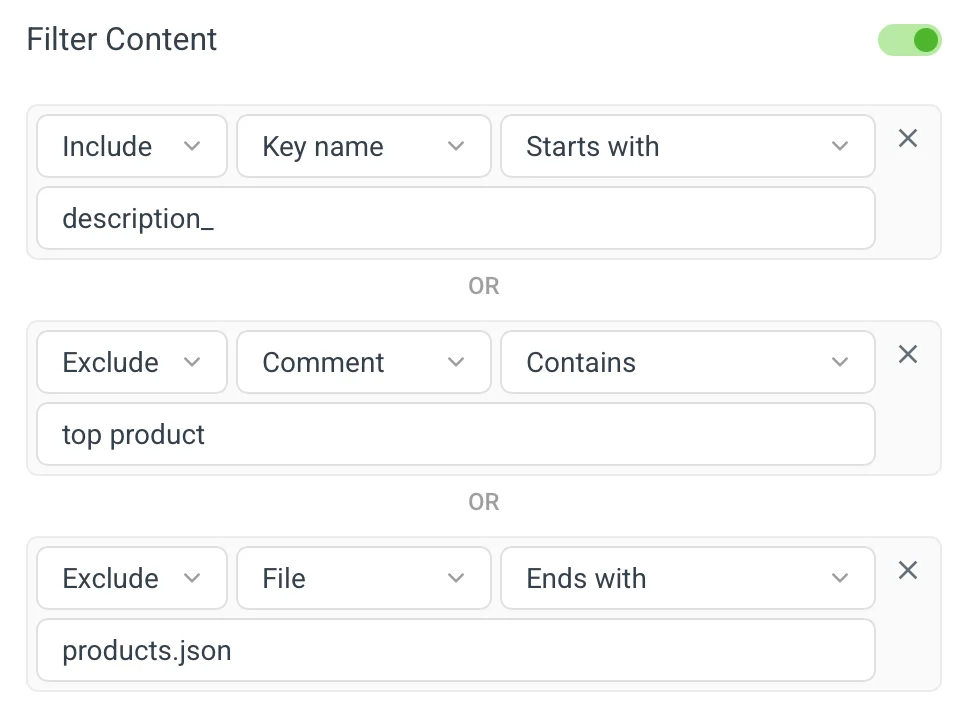Screen dimensions: 968x712
Task: Open the File field type dropdown
Action: 363,578
